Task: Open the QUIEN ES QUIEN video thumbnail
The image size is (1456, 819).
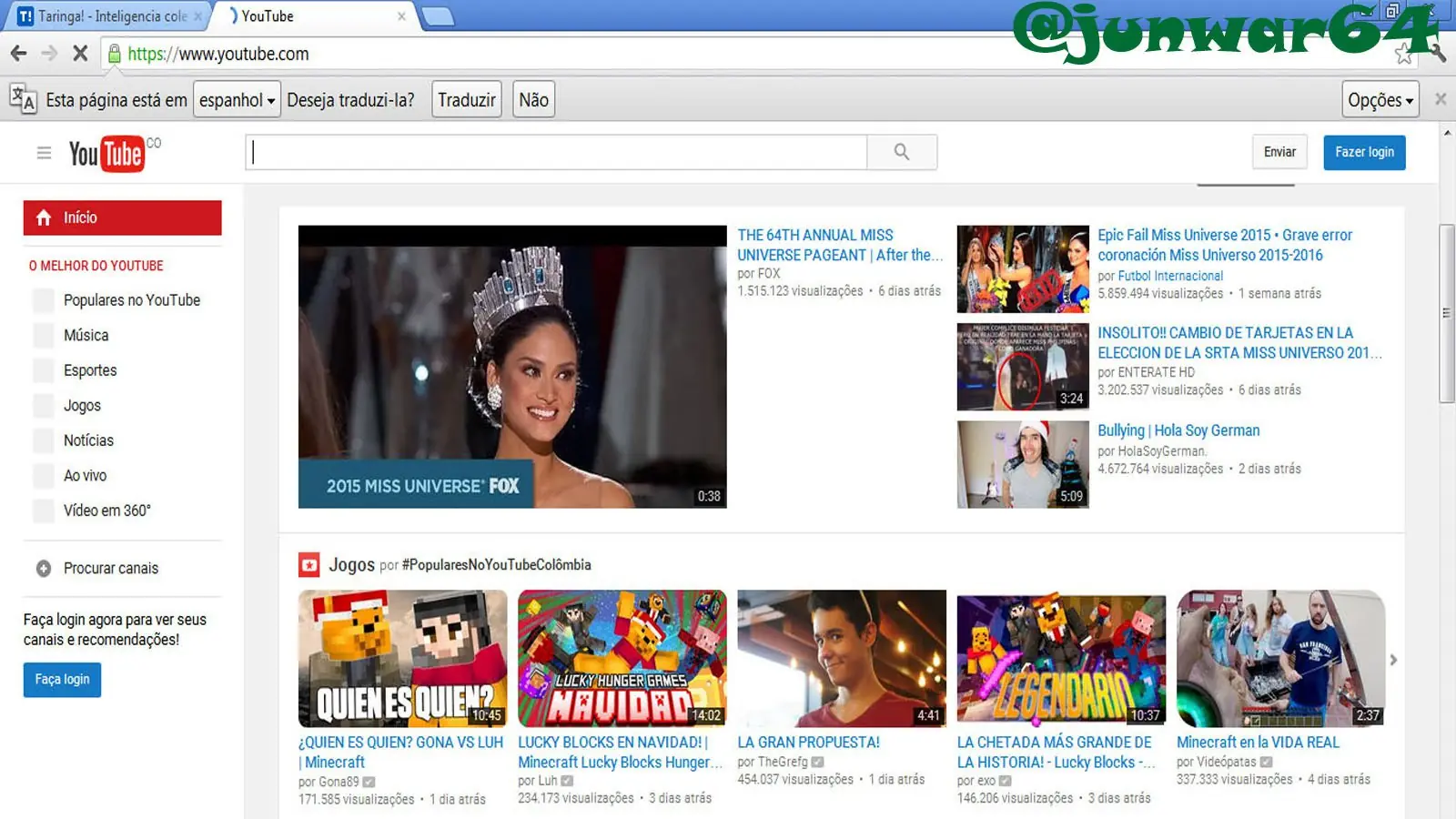Action: (x=403, y=658)
